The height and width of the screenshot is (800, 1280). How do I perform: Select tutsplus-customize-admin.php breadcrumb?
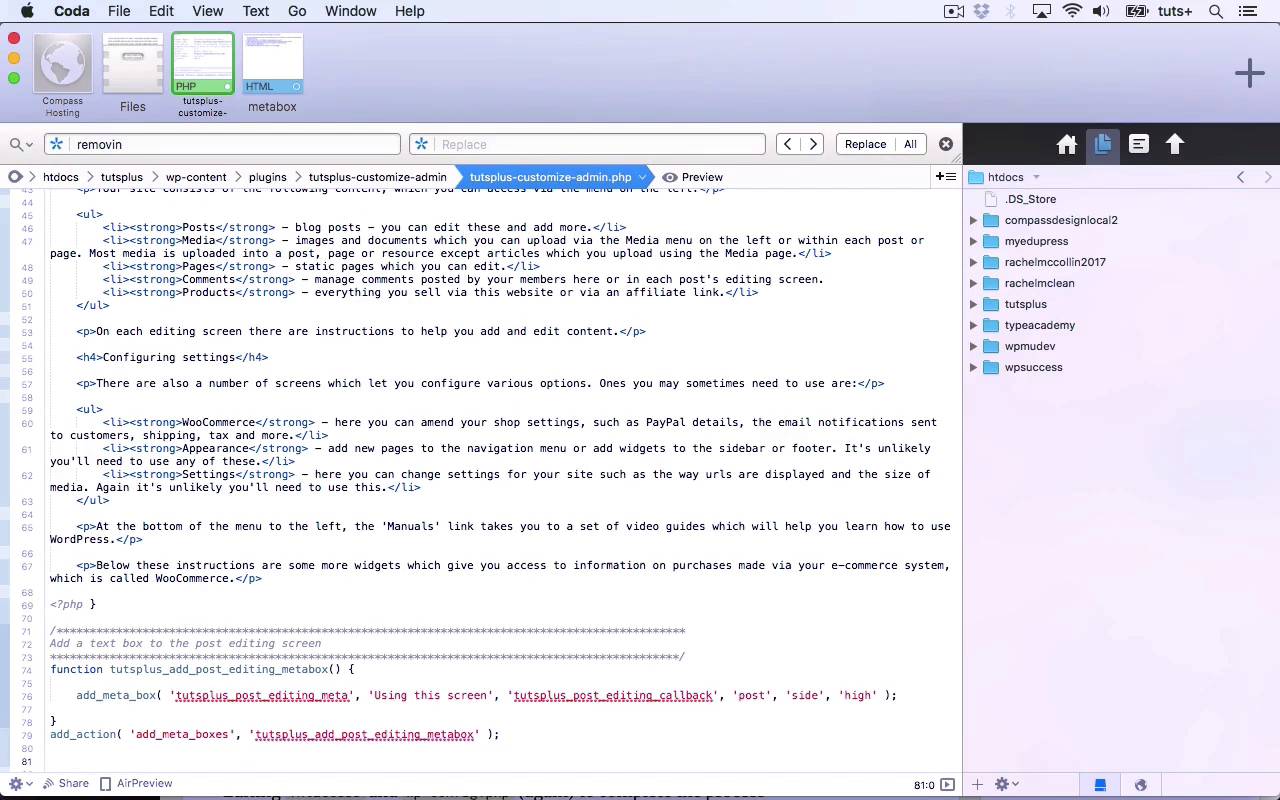pos(551,177)
